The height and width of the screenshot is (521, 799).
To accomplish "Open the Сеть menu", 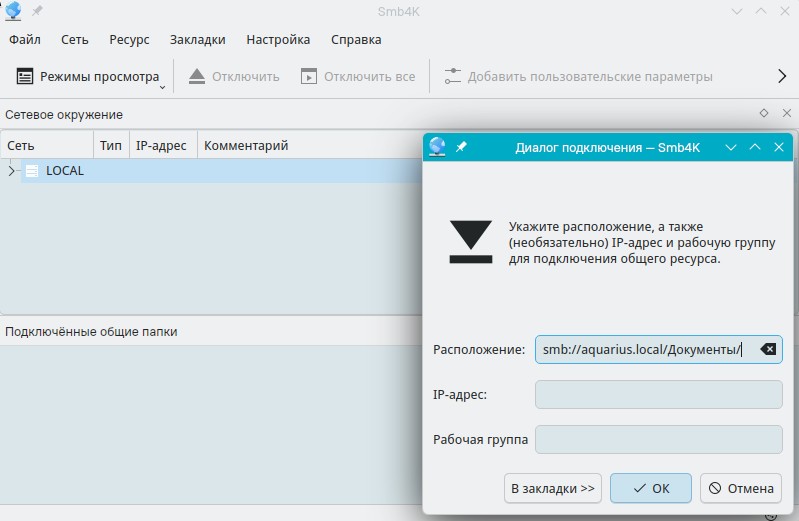I will point(74,40).
